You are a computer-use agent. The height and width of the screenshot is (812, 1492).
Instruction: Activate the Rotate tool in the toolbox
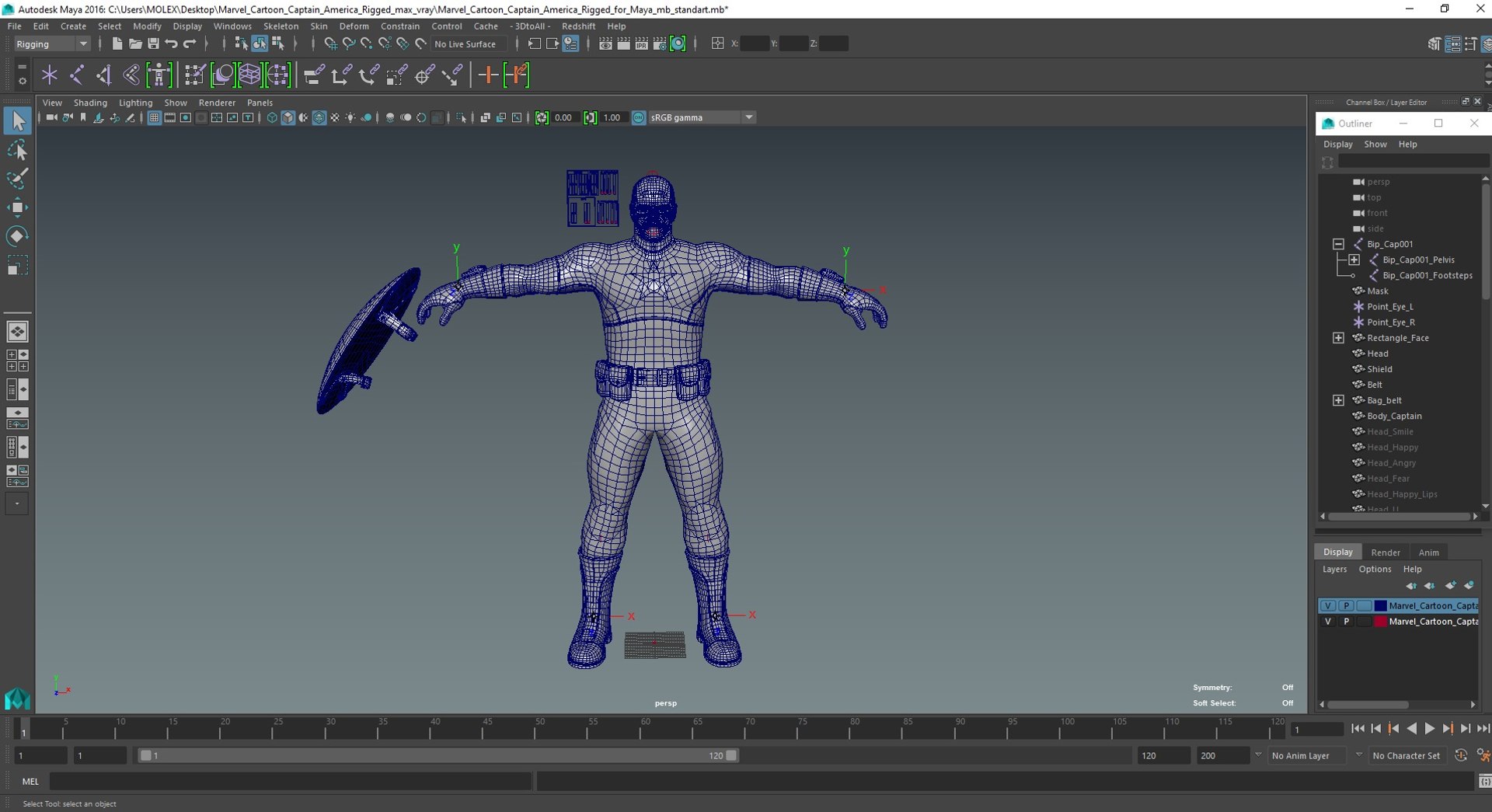pos(18,235)
